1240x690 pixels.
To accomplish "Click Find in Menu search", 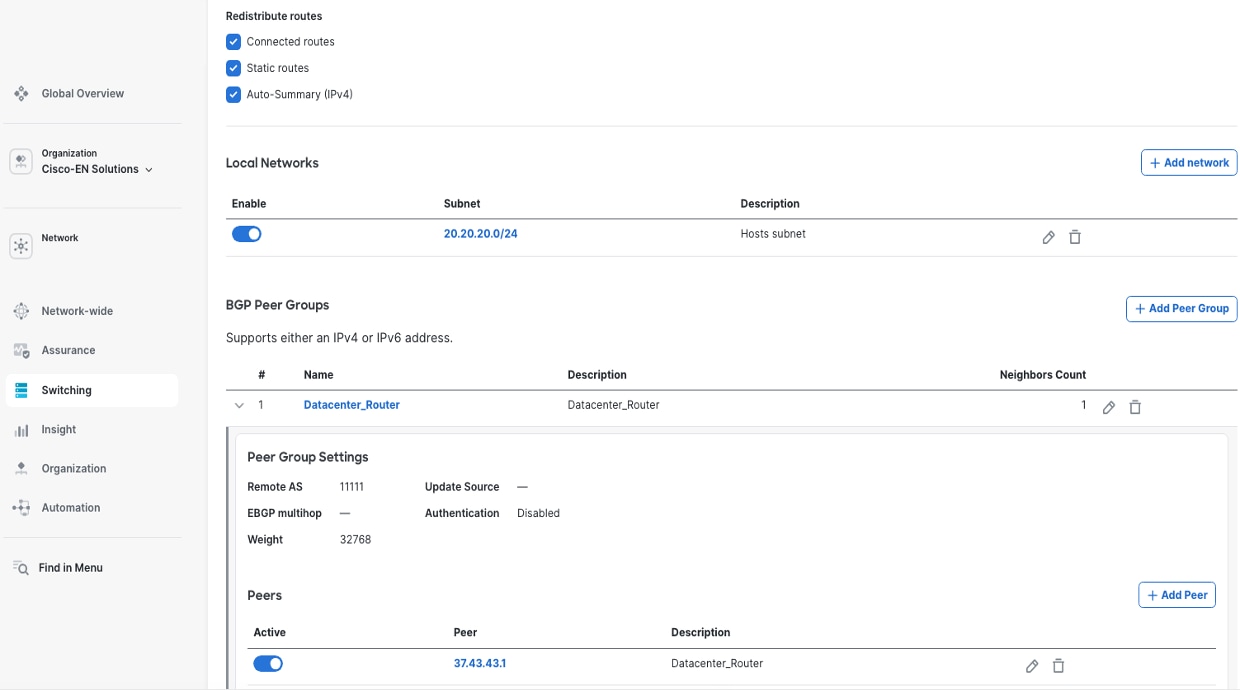I will tap(70, 567).
